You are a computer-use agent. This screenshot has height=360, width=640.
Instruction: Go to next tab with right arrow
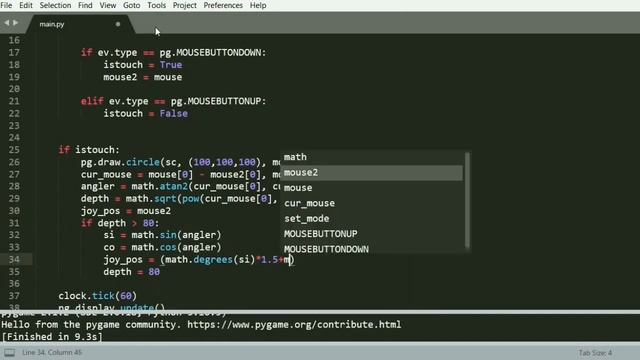16,23
